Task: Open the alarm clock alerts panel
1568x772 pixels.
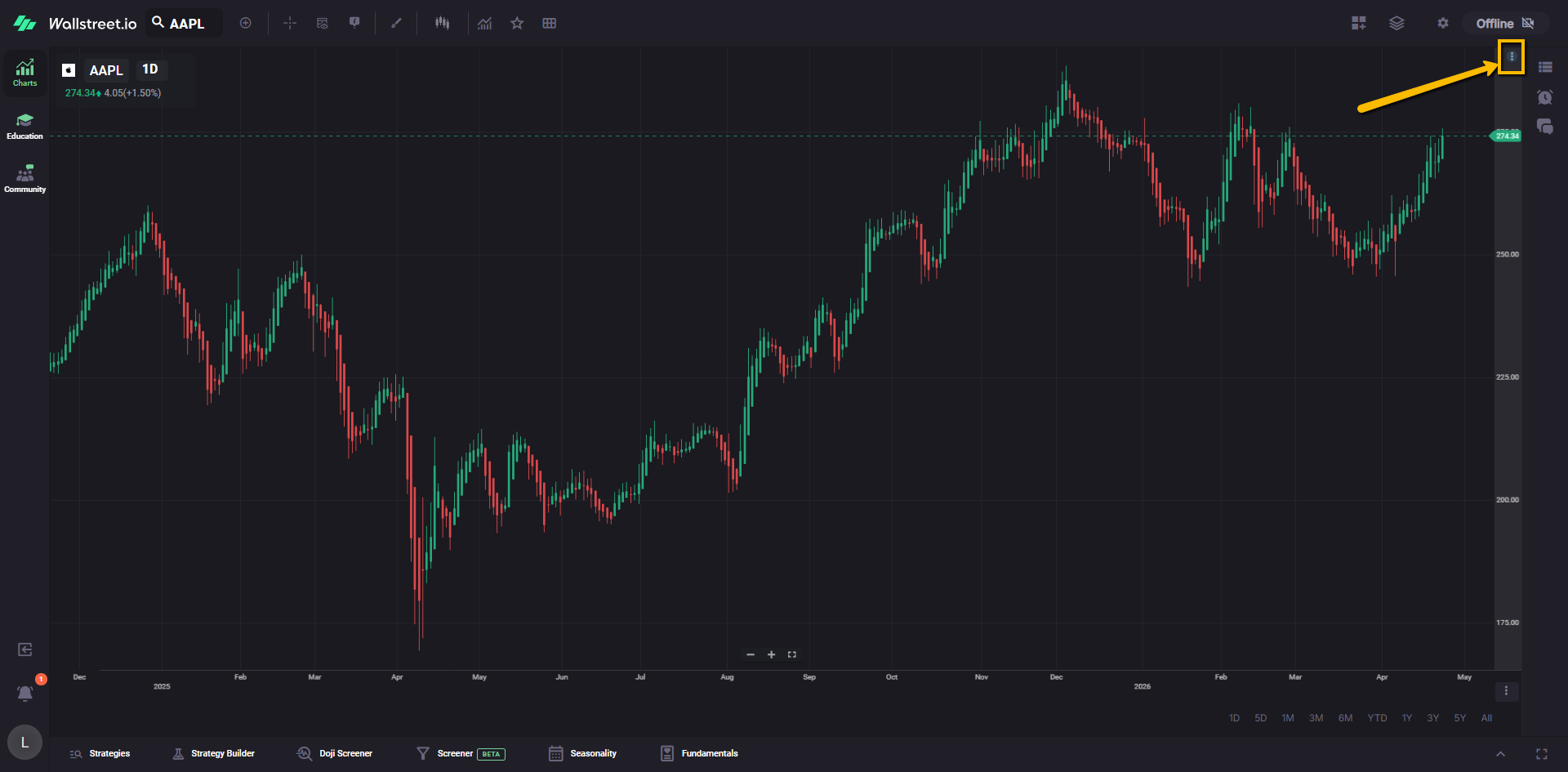Action: coord(1544,97)
